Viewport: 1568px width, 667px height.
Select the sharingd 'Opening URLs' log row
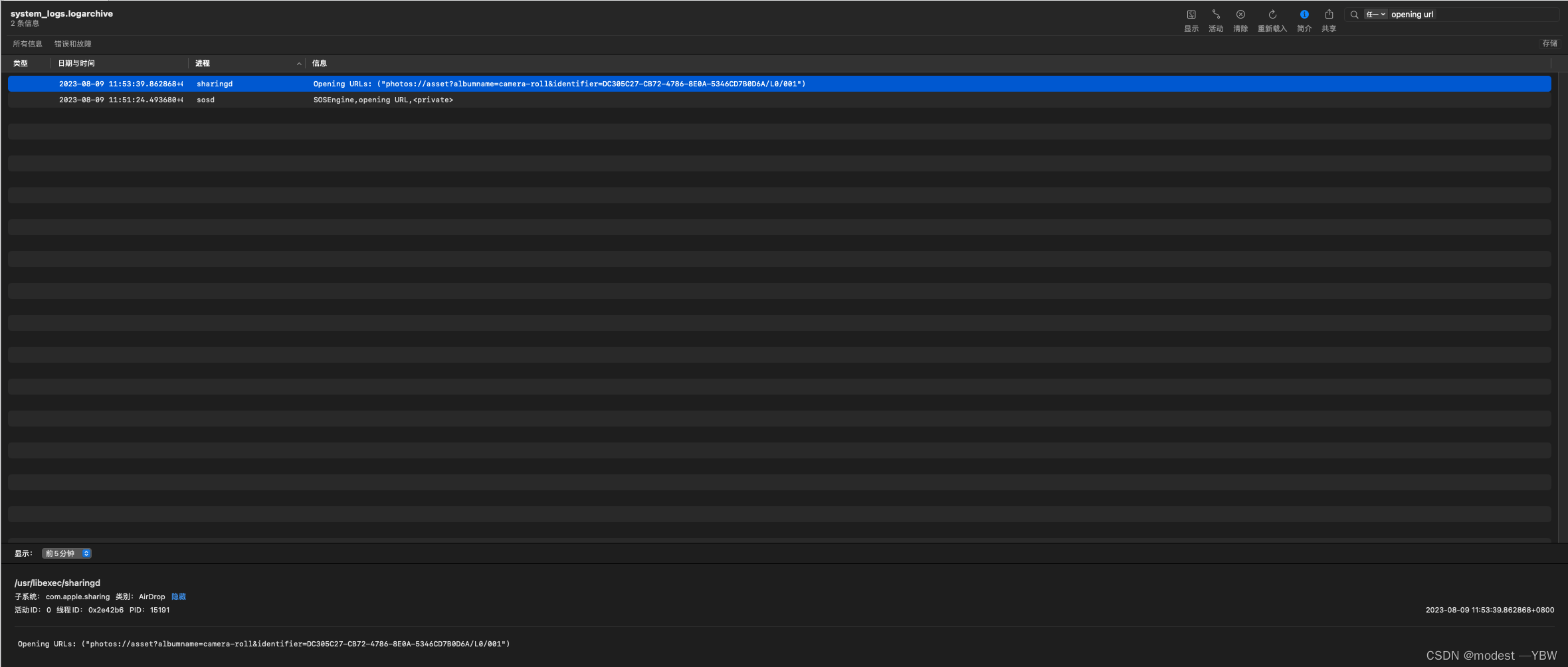tap(779, 84)
